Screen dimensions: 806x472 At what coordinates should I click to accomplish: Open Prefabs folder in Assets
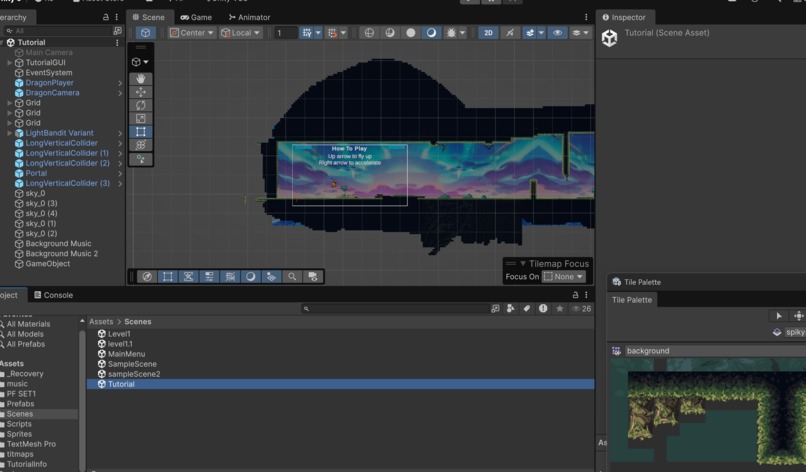coord(20,404)
